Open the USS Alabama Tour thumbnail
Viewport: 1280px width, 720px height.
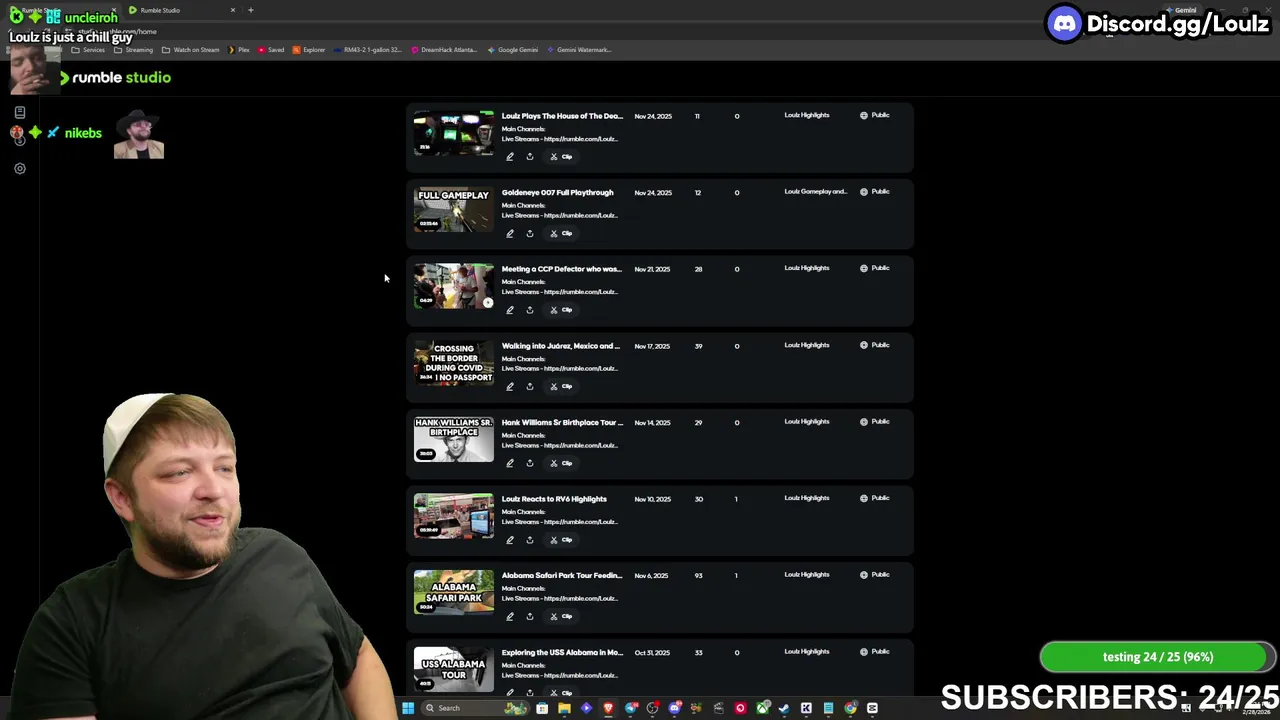454,669
